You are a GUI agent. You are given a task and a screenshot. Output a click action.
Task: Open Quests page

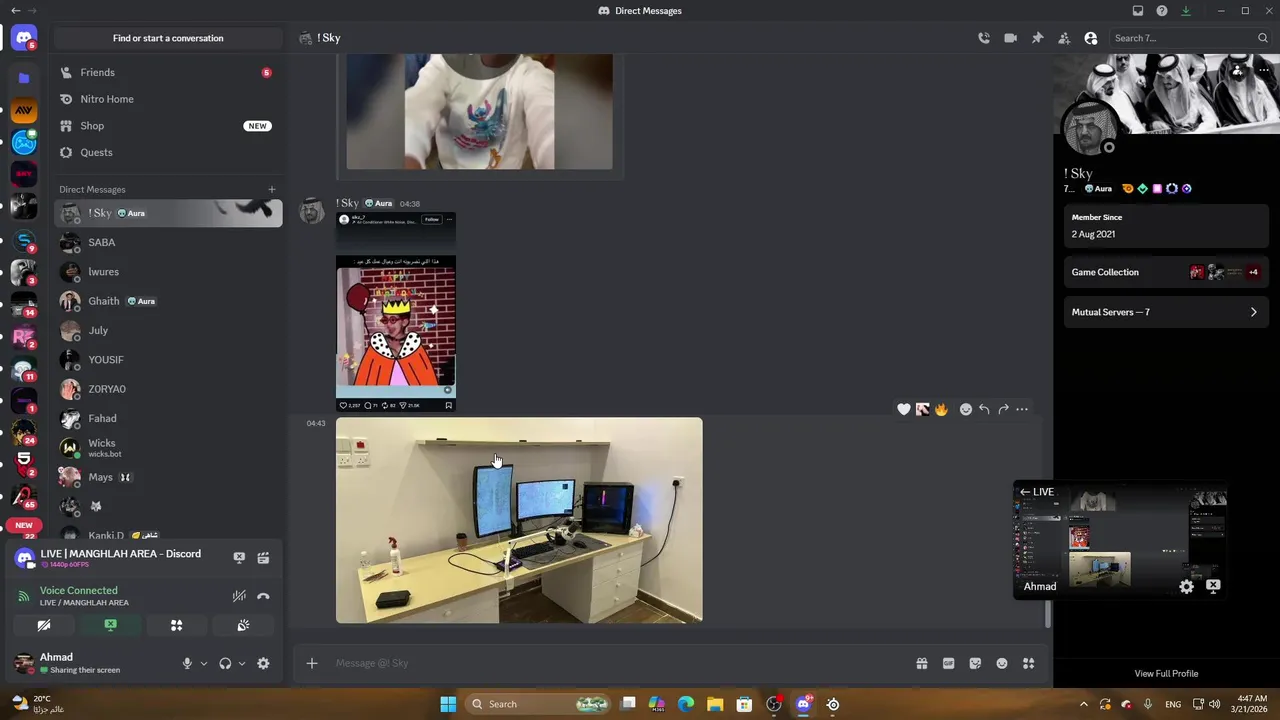[167, 152]
